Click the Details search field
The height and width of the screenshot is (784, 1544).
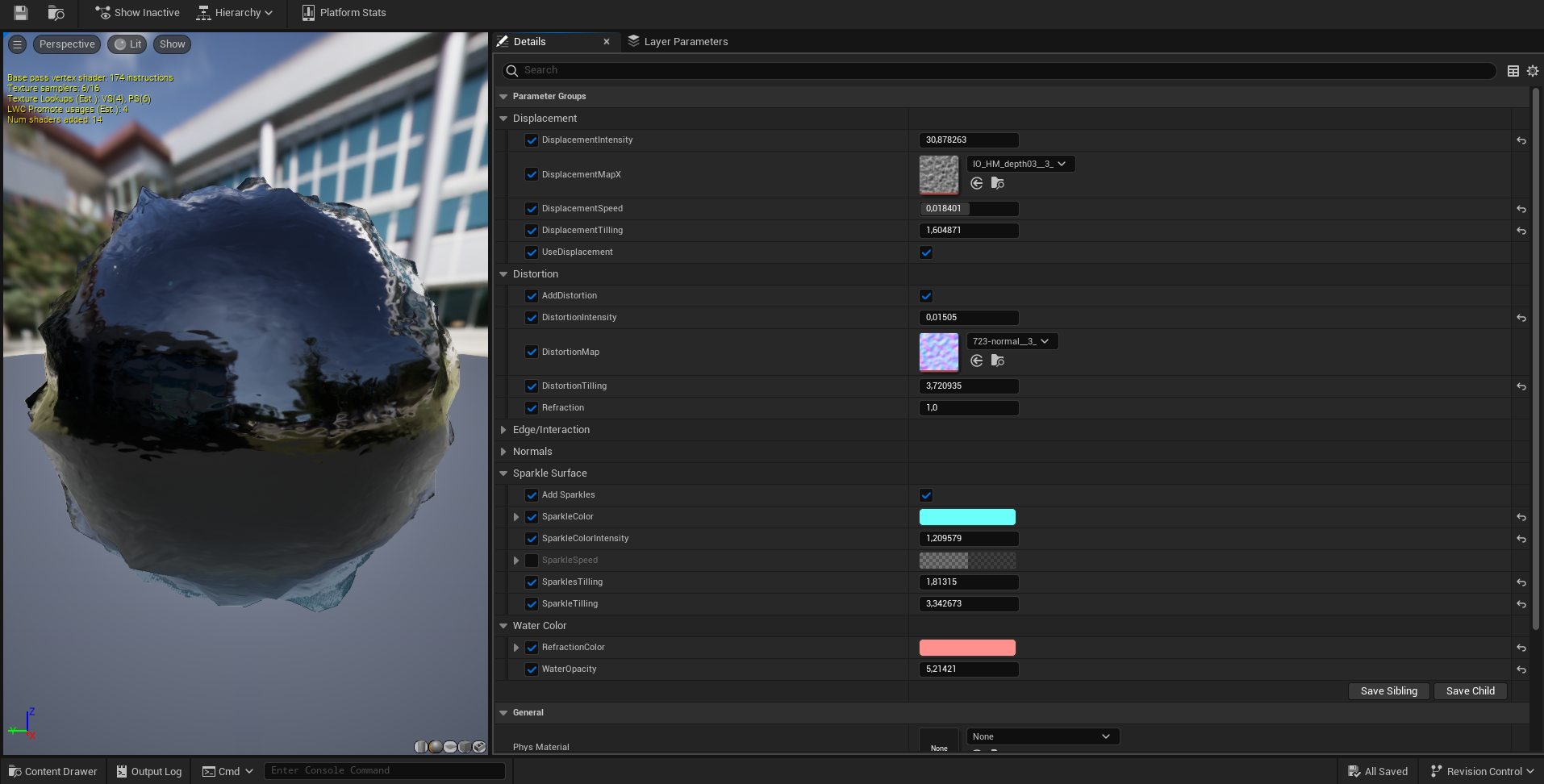[1000, 71]
